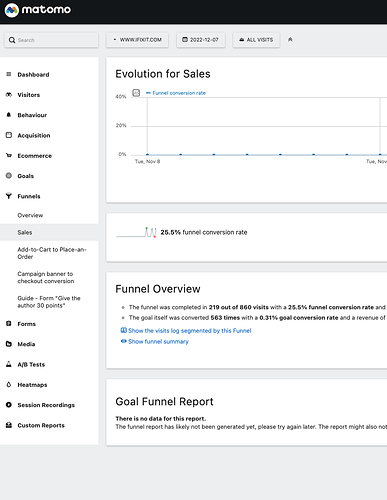387x500 pixels.
Task: Click the Behaviour bell icon
Action: (x=9, y=115)
